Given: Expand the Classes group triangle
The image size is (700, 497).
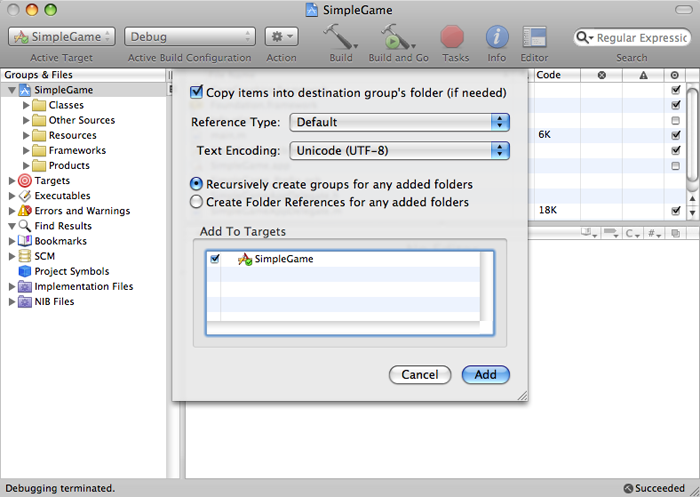Looking at the screenshot, I should [26, 105].
